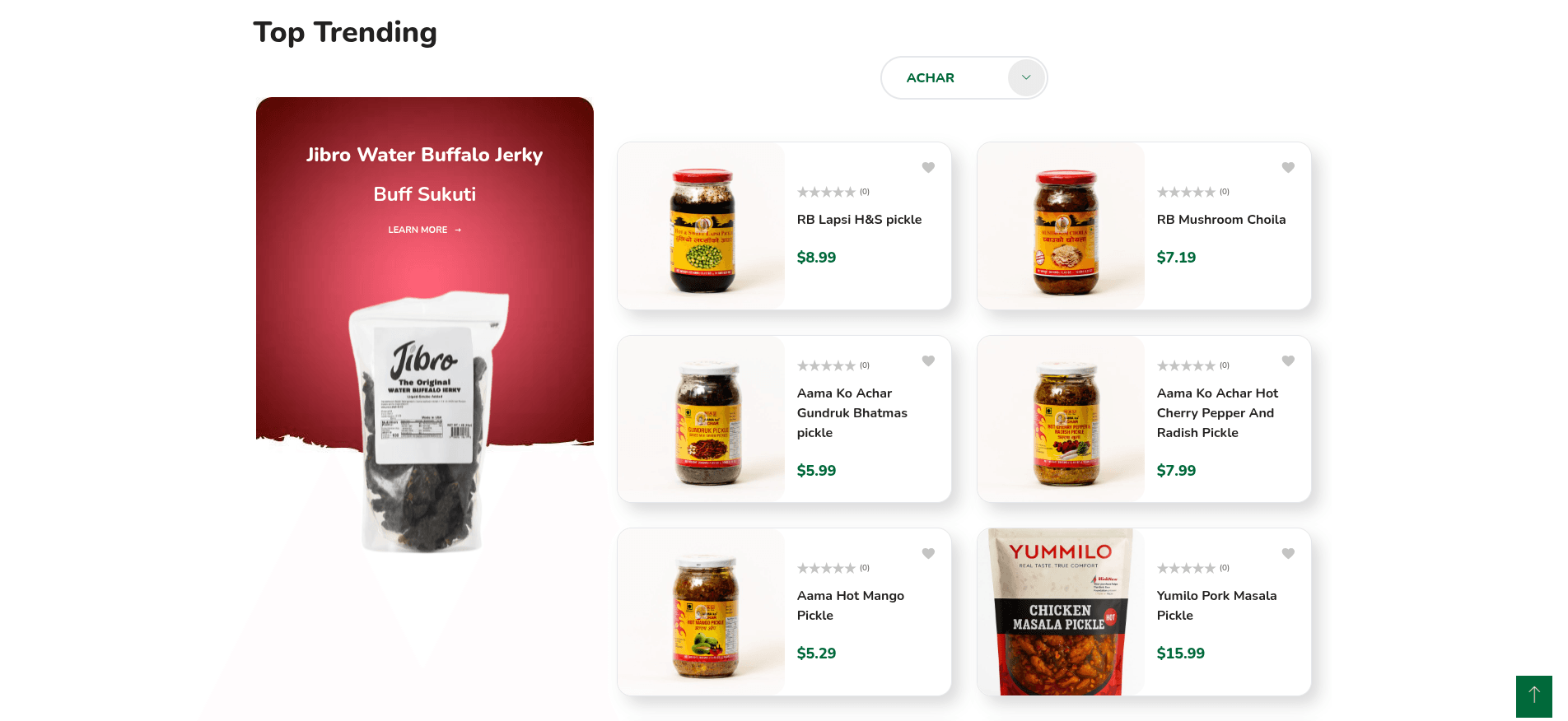The width and height of the screenshot is (1568, 721).
Task: Click the Aama Hot Mango Pickle jar image
Action: 702,612
